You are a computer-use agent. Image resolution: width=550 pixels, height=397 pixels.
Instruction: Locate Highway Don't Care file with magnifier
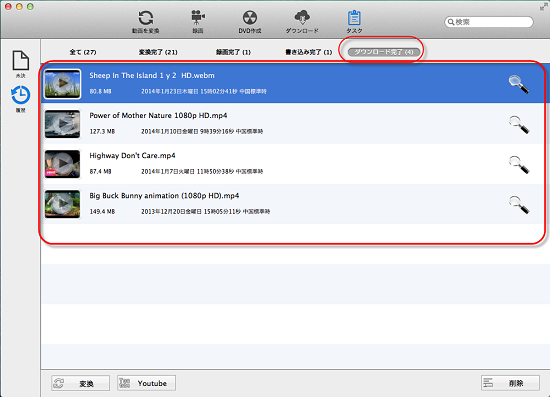click(x=519, y=164)
